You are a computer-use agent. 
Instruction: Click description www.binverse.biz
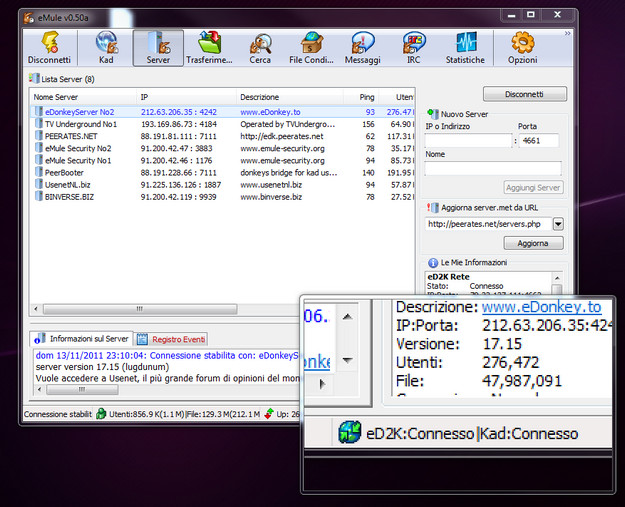click(271, 197)
